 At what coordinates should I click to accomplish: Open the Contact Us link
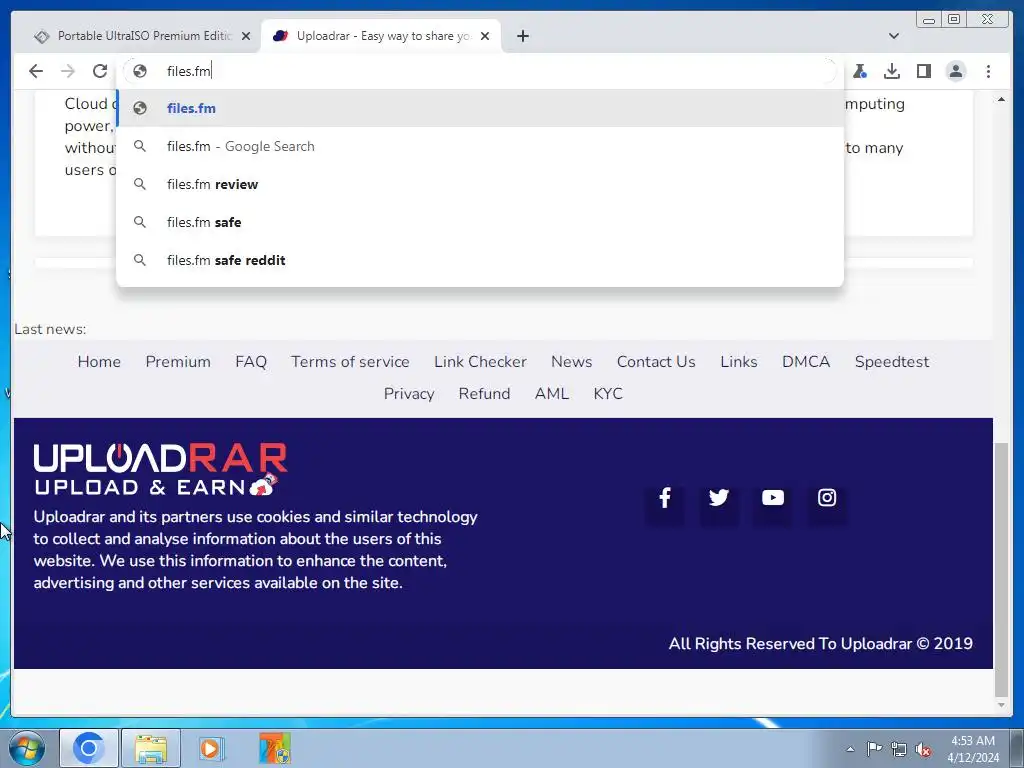[x=656, y=362]
